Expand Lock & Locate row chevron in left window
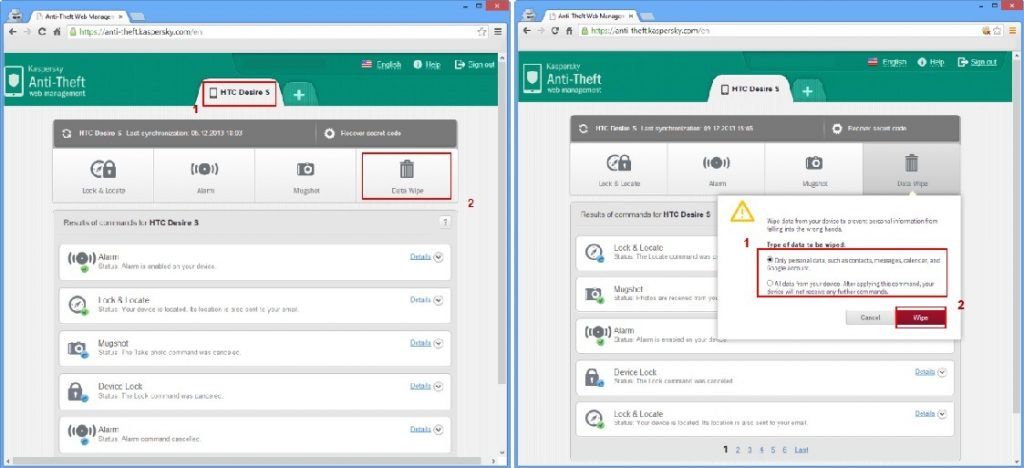This screenshot has height=468, width=1024. pos(438,300)
